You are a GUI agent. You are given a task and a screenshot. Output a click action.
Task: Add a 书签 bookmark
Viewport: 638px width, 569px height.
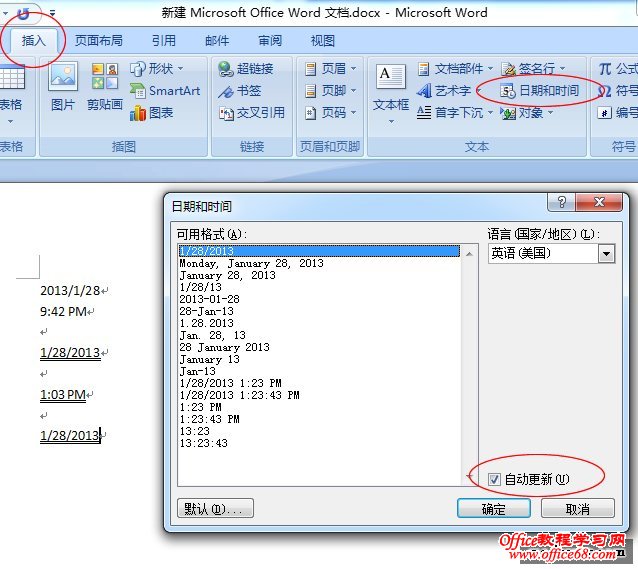(x=239, y=90)
